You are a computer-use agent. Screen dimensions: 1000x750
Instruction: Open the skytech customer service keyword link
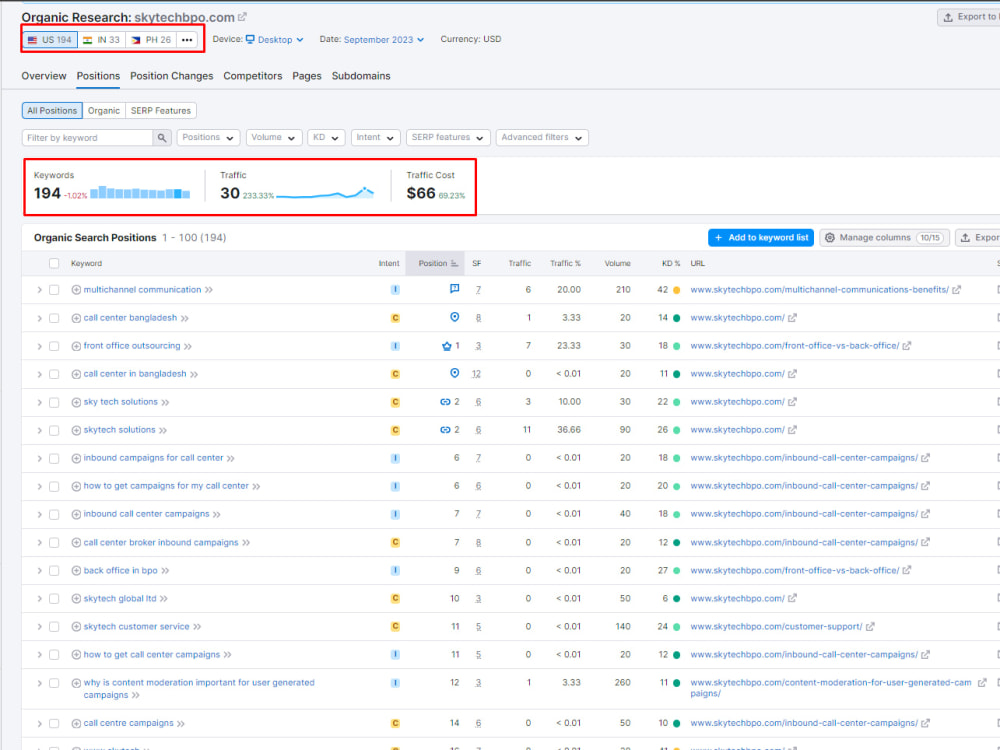point(136,626)
